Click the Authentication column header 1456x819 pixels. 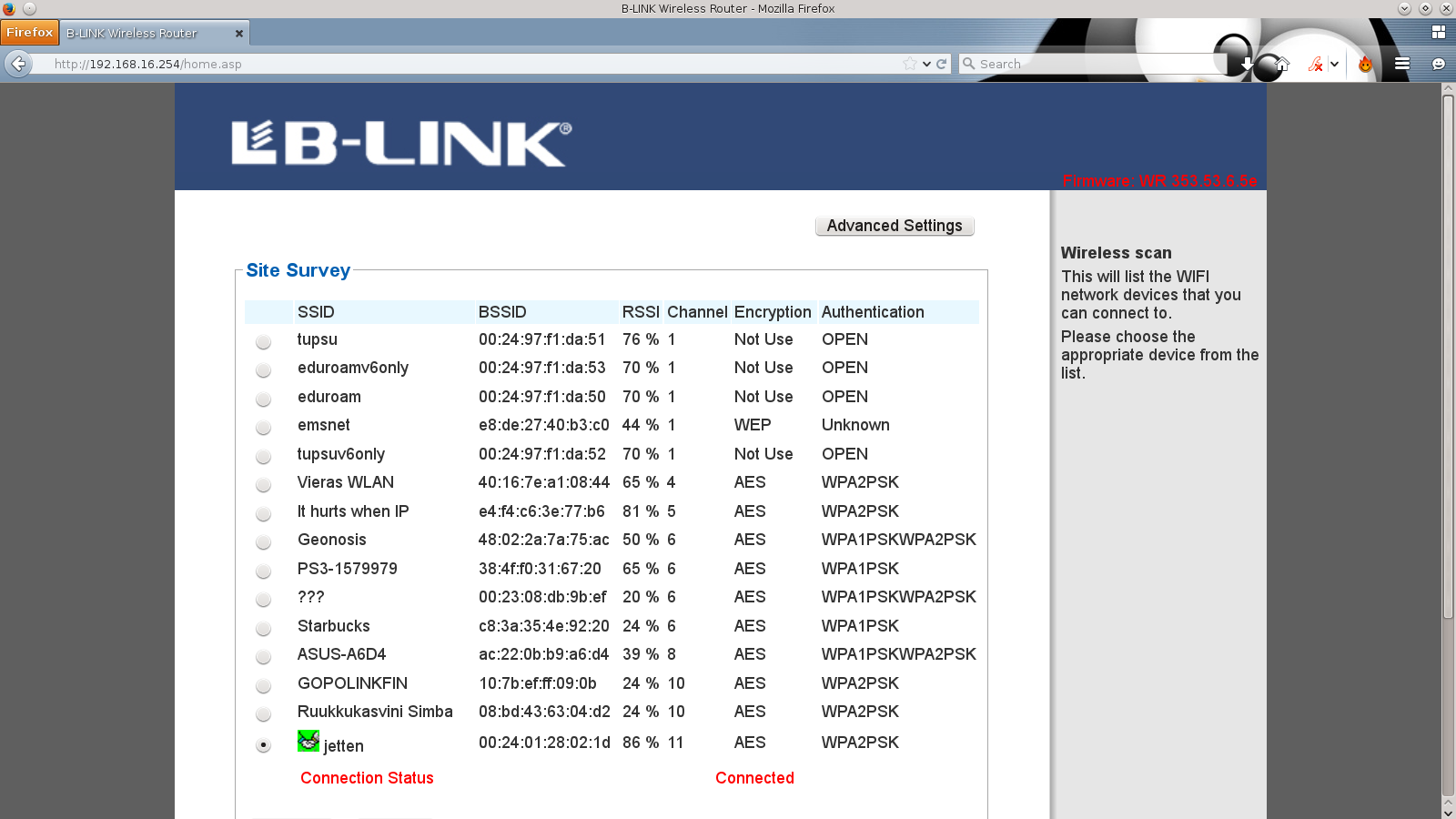click(x=873, y=312)
